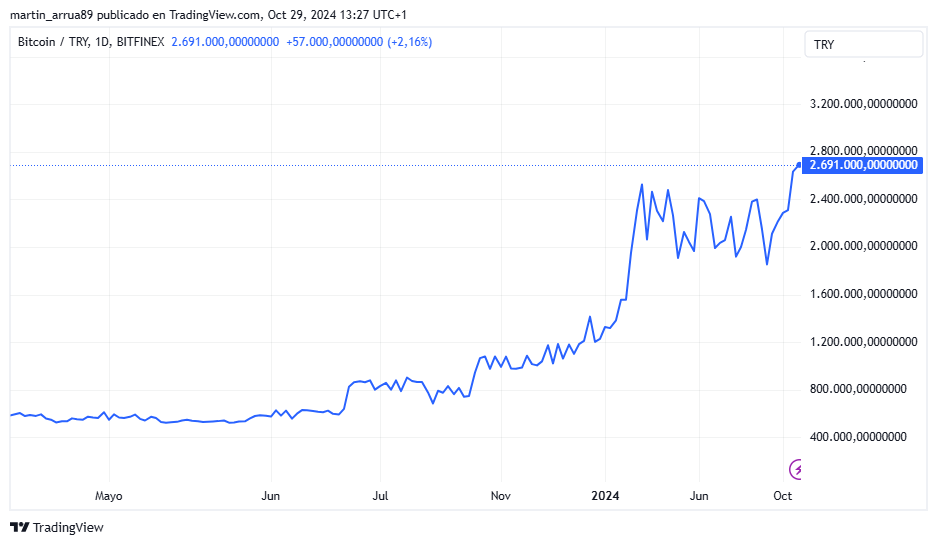Viewport: 937px width, 545px height.
Task: Click the current price label 2.691.000
Action: [862, 165]
